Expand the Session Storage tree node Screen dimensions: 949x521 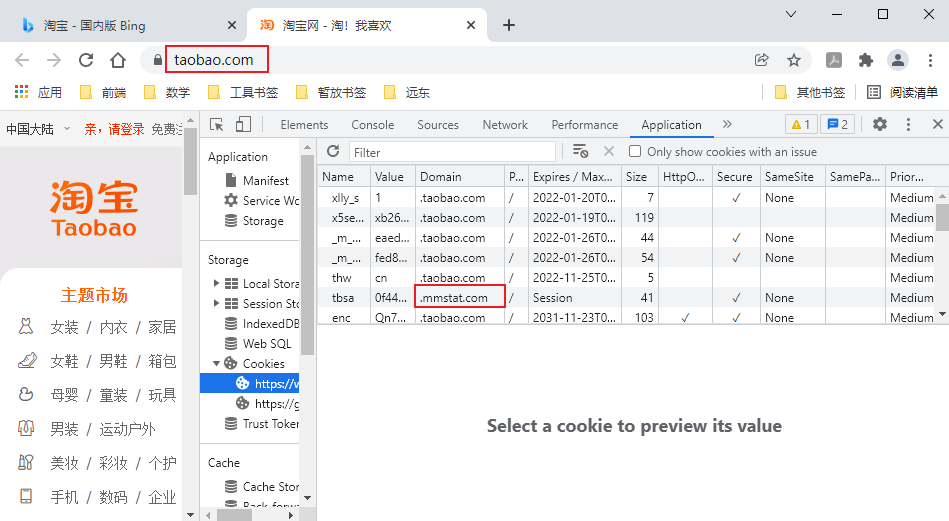(x=216, y=304)
